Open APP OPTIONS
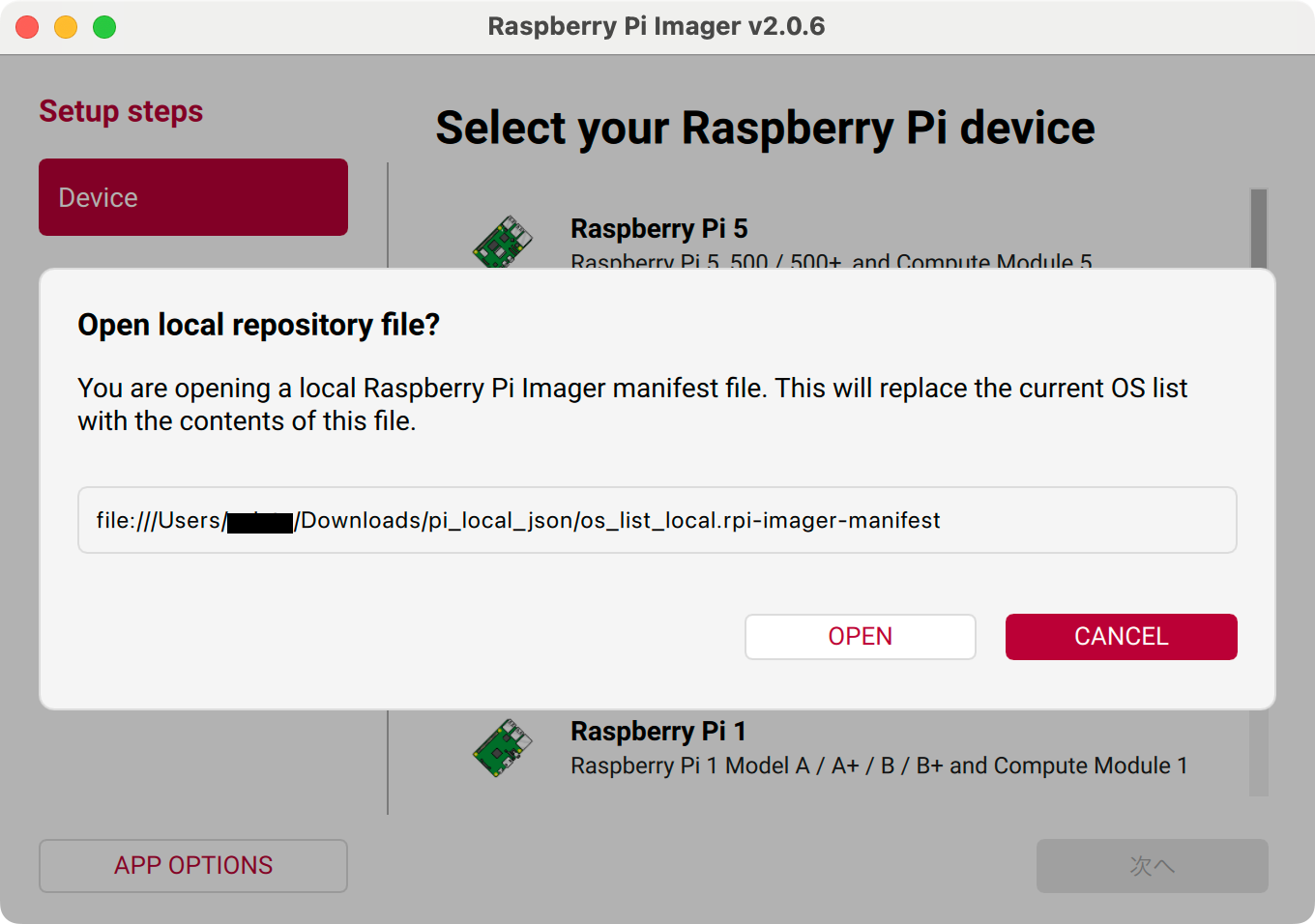The width and height of the screenshot is (1315, 924). click(x=193, y=865)
